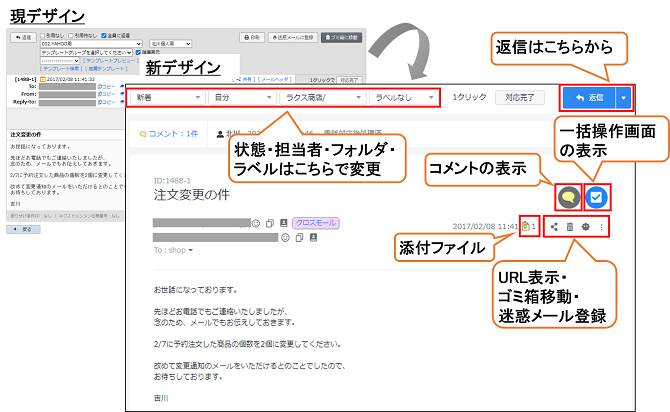This screenshot has width=670, height=412.
Task: Open the テンプレートプレビュー link
Action: (111, 61)
